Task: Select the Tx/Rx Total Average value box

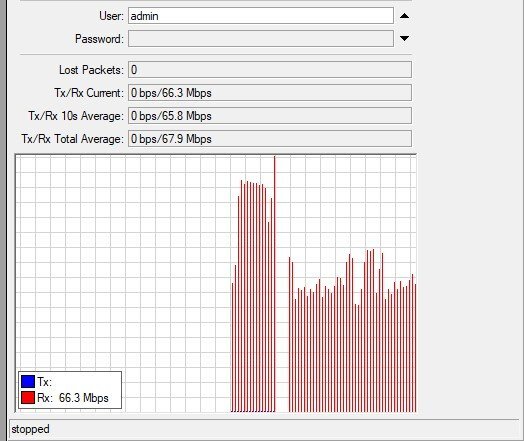Action: 270,139
